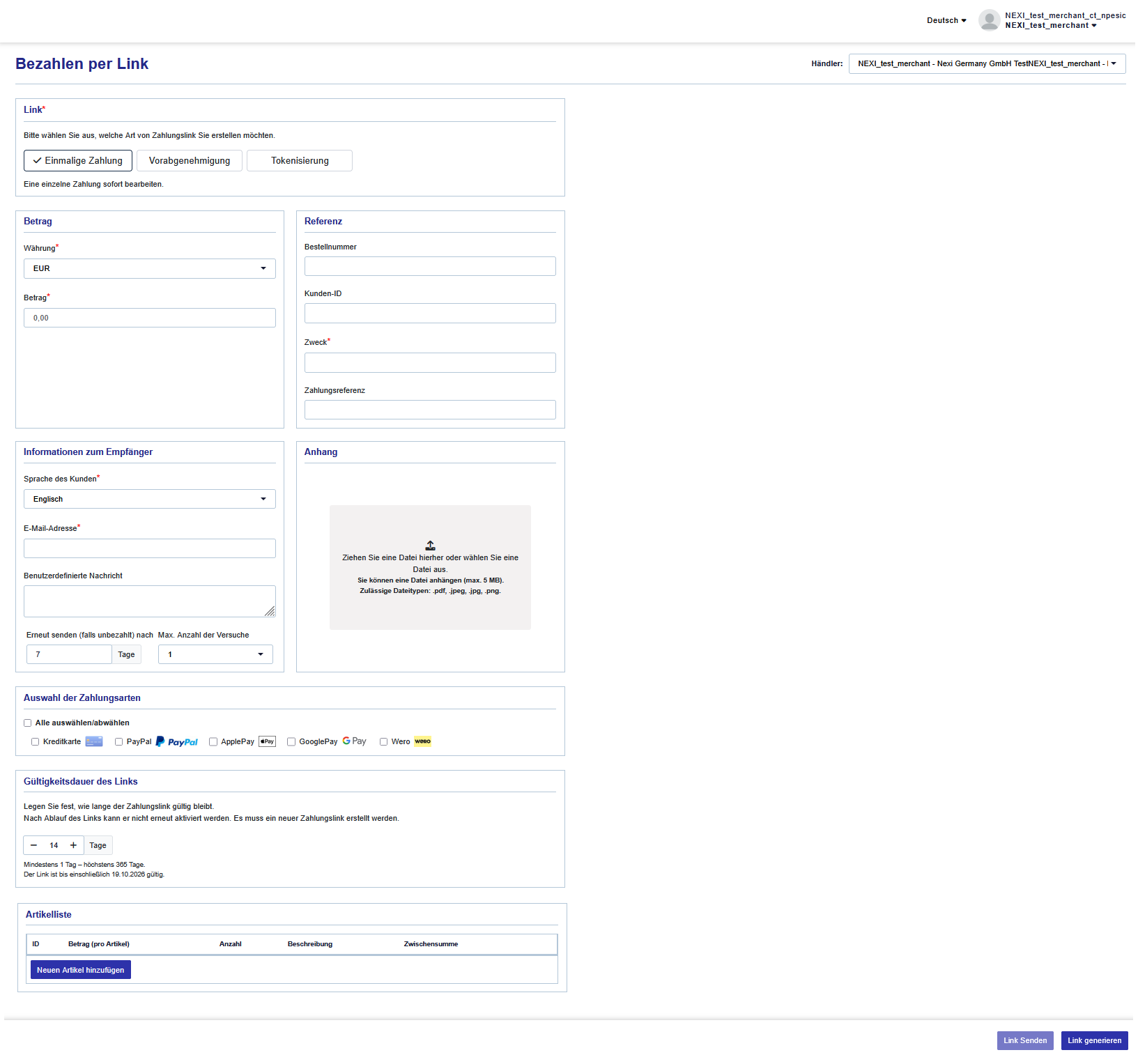Click the Zweck input field
The height and width of the screenshot is (1064, 1138).
430,362
